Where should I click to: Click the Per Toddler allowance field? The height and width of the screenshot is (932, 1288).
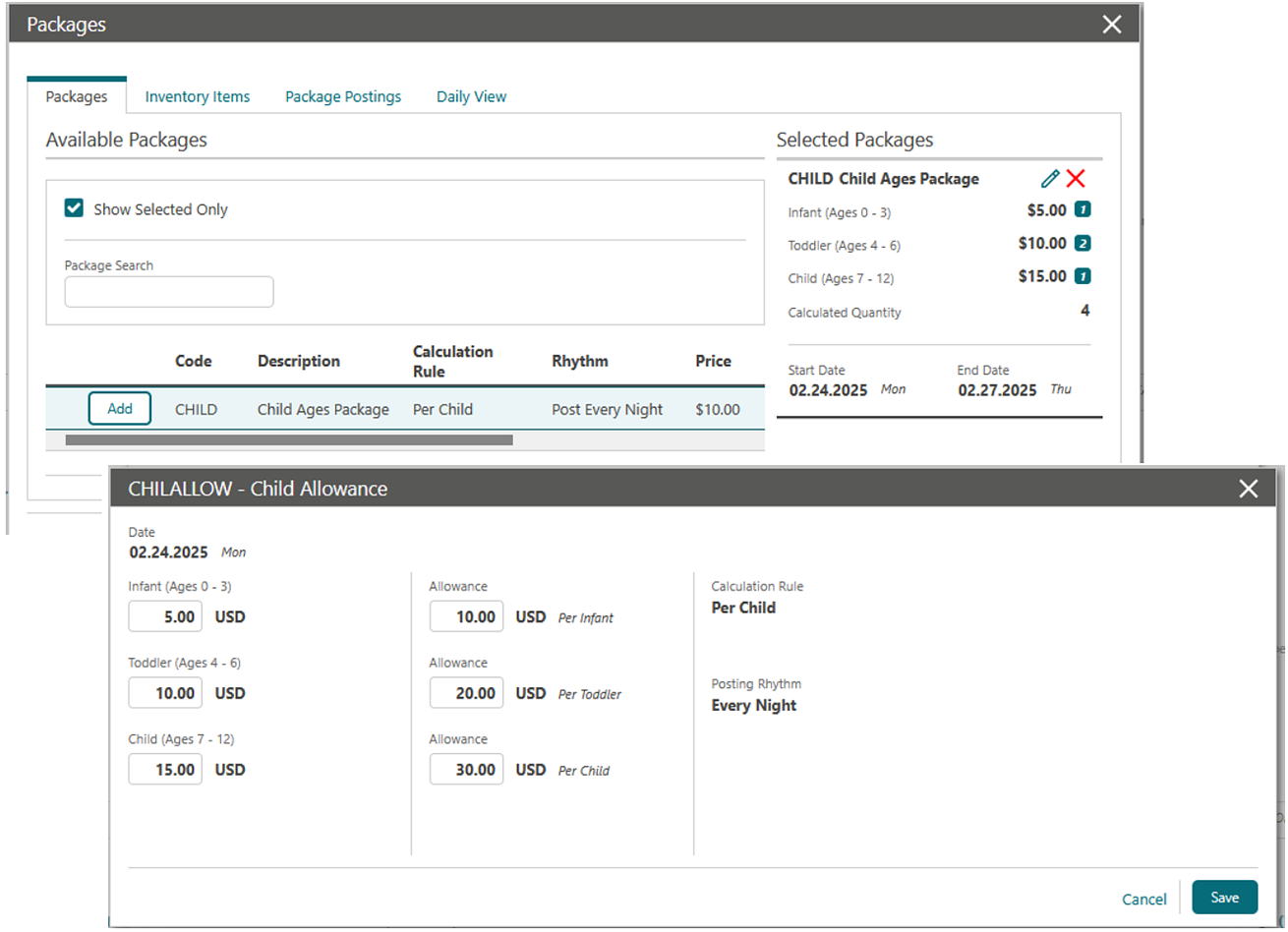click(467, 693)
